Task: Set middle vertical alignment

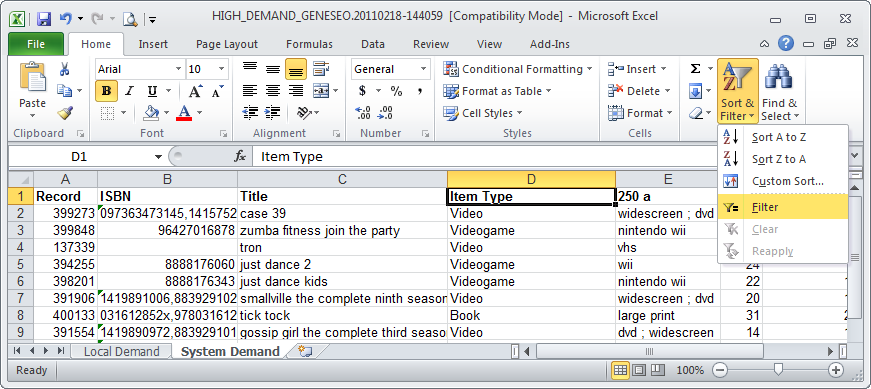Action: point(272,69)
